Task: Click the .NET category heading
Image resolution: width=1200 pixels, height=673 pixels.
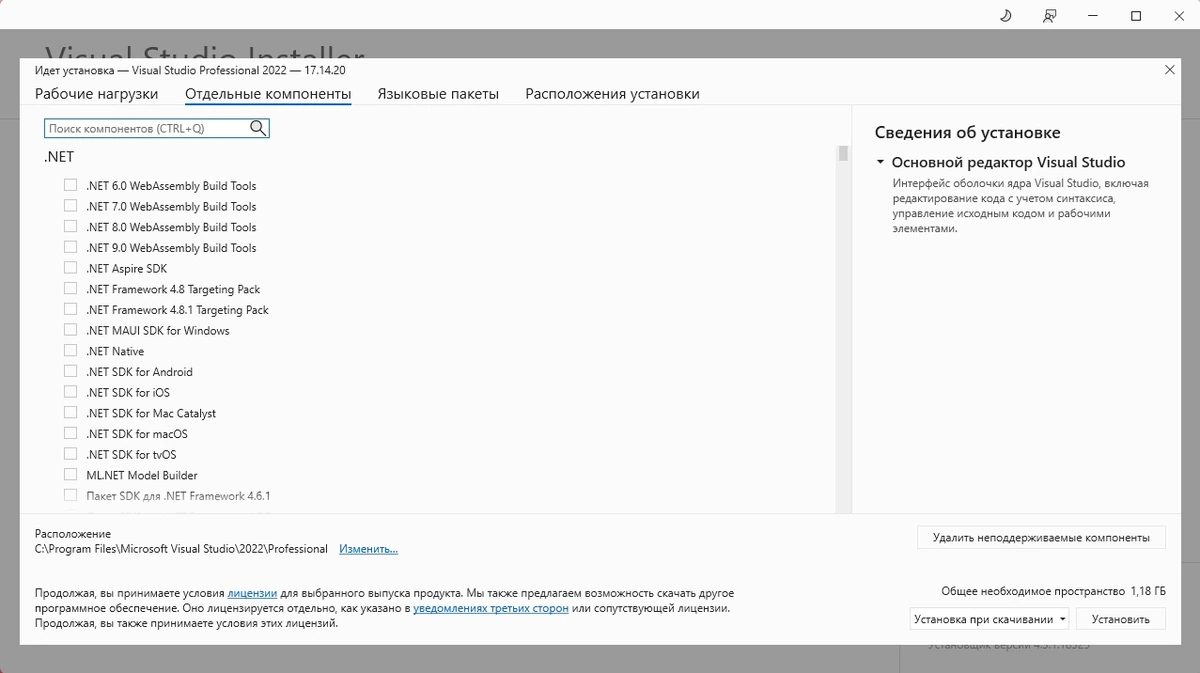Action: [x=59, y=157]
